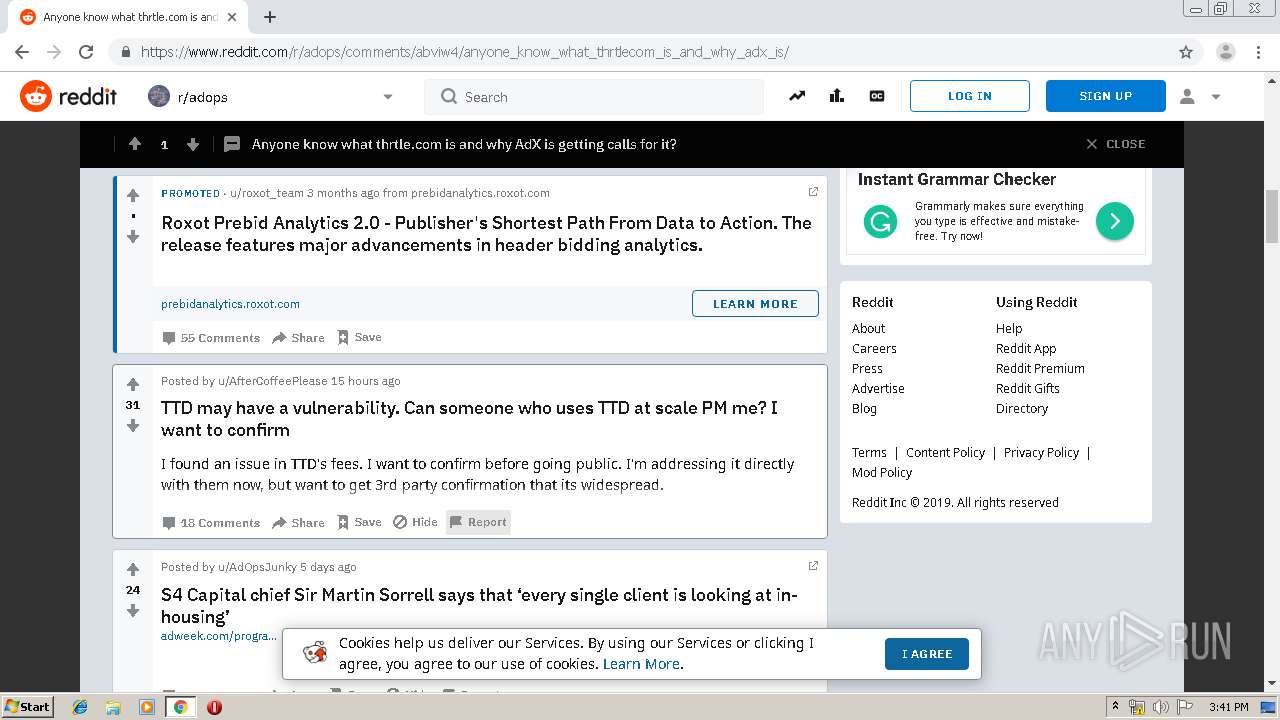
Task: Click the volume tray icon
Action: pyautogui.click(x=1161, y=707)
